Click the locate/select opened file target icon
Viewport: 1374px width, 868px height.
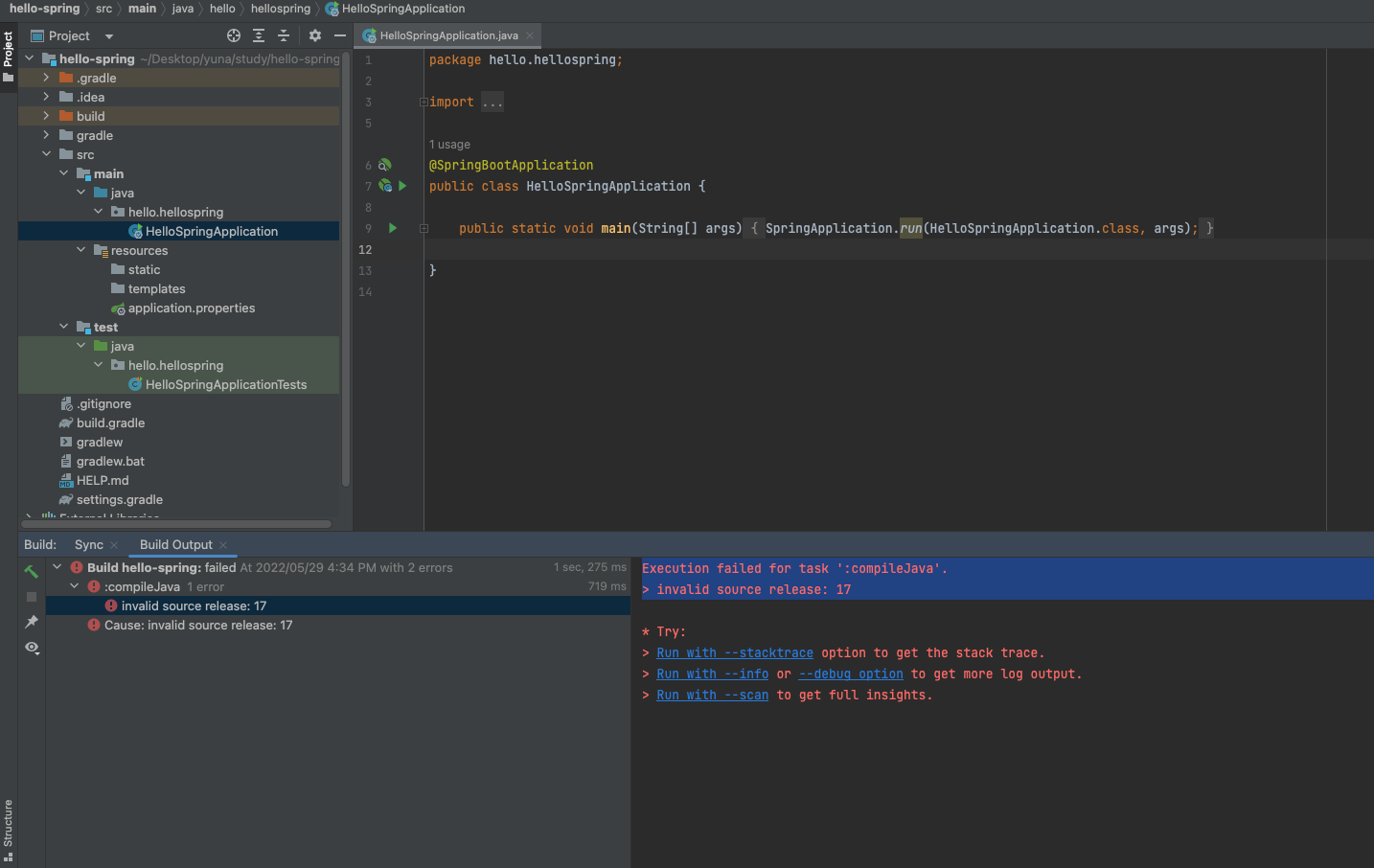(234, 35)
